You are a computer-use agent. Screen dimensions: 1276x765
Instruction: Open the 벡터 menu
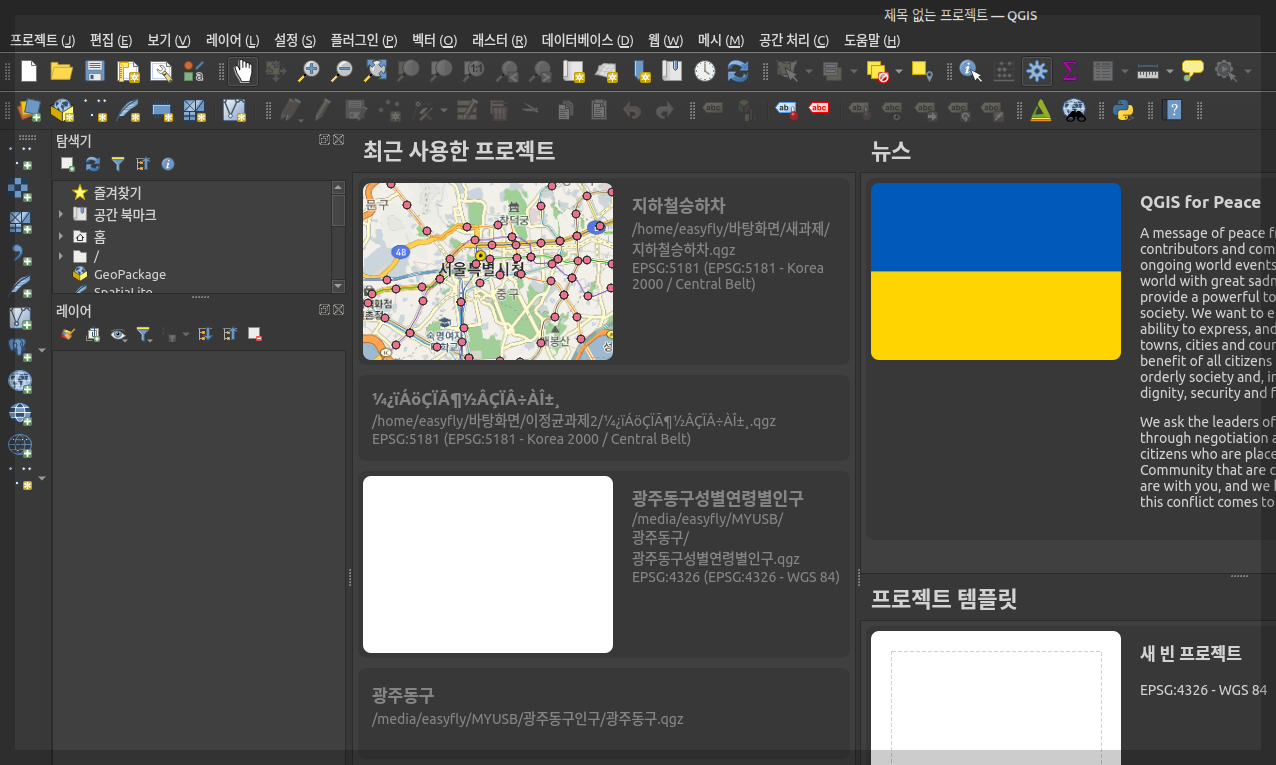[x=434, y=40]
